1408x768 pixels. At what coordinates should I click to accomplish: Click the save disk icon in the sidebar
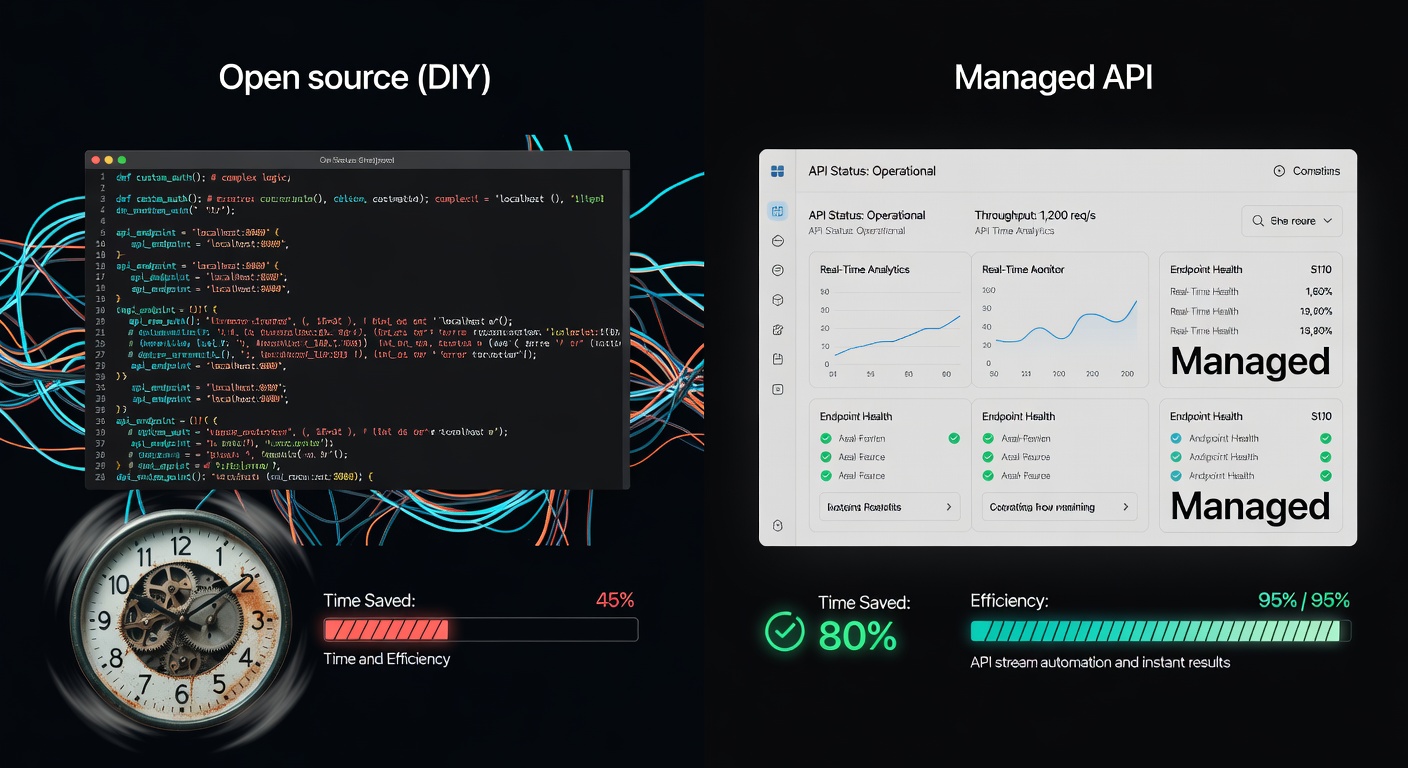click(777, 359)
